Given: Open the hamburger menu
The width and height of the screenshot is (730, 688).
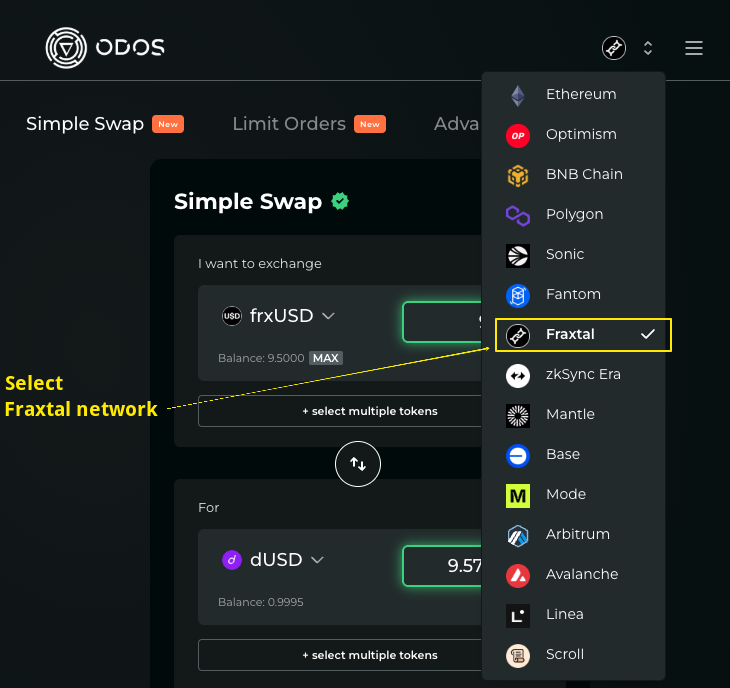Looking at the screenshot, I should tap(694, 48).
